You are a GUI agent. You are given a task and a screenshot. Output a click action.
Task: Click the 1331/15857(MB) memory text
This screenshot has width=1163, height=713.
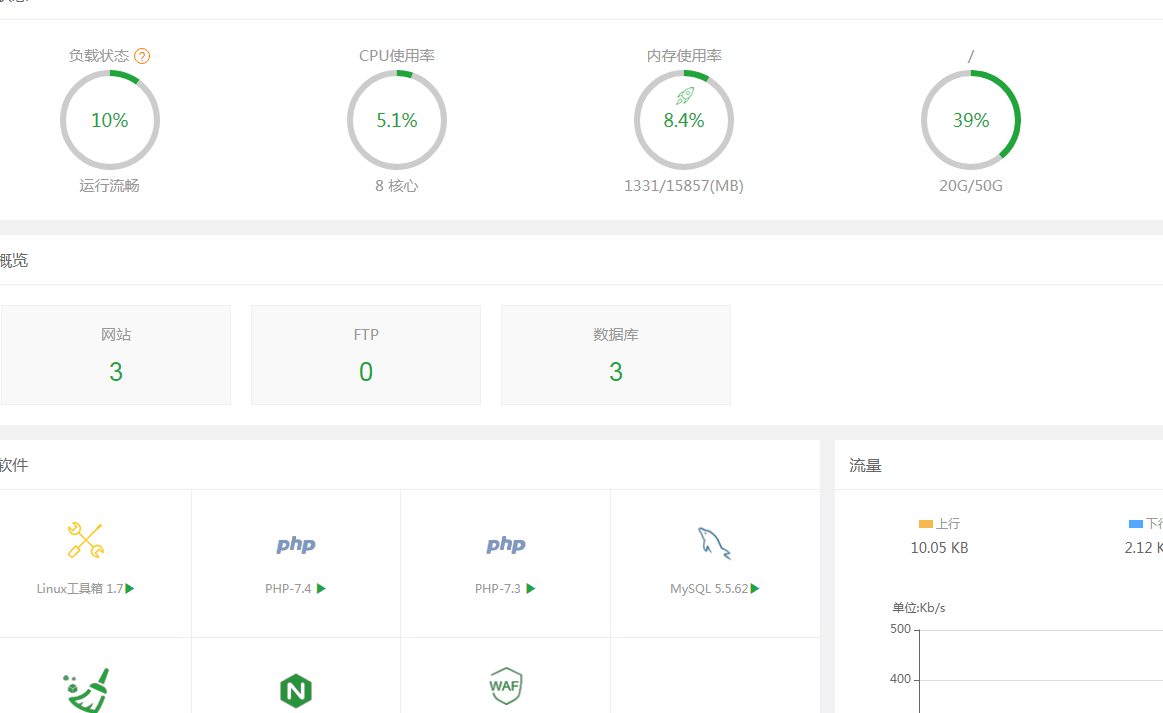[x=684, y=185]
